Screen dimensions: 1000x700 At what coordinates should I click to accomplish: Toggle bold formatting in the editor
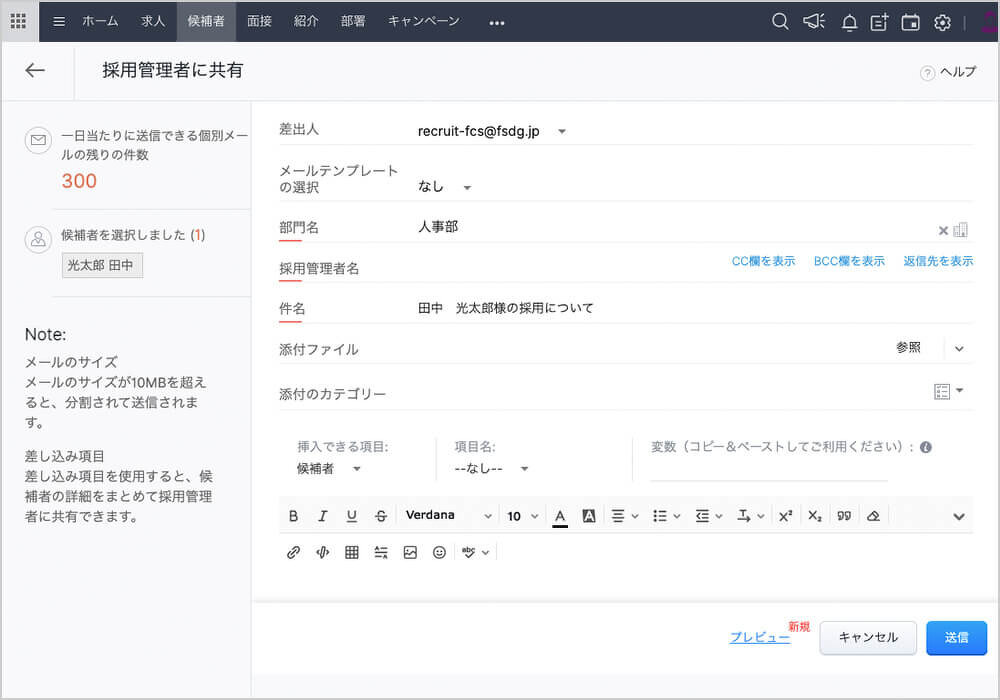tap(293, 516)
